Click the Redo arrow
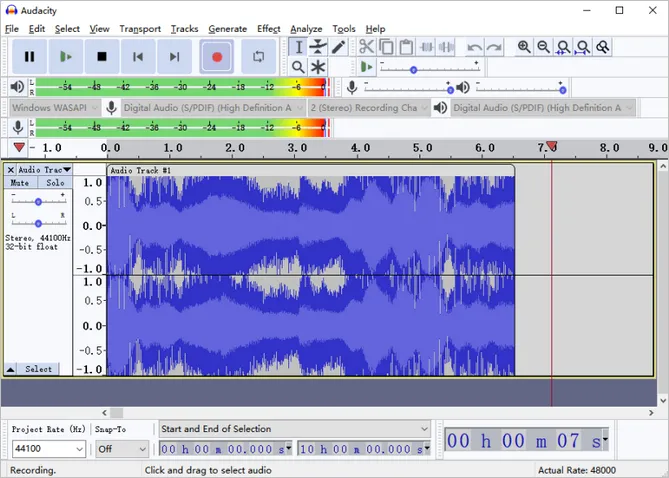The width and height of the screenshot is (669, 478). [494, 47]
